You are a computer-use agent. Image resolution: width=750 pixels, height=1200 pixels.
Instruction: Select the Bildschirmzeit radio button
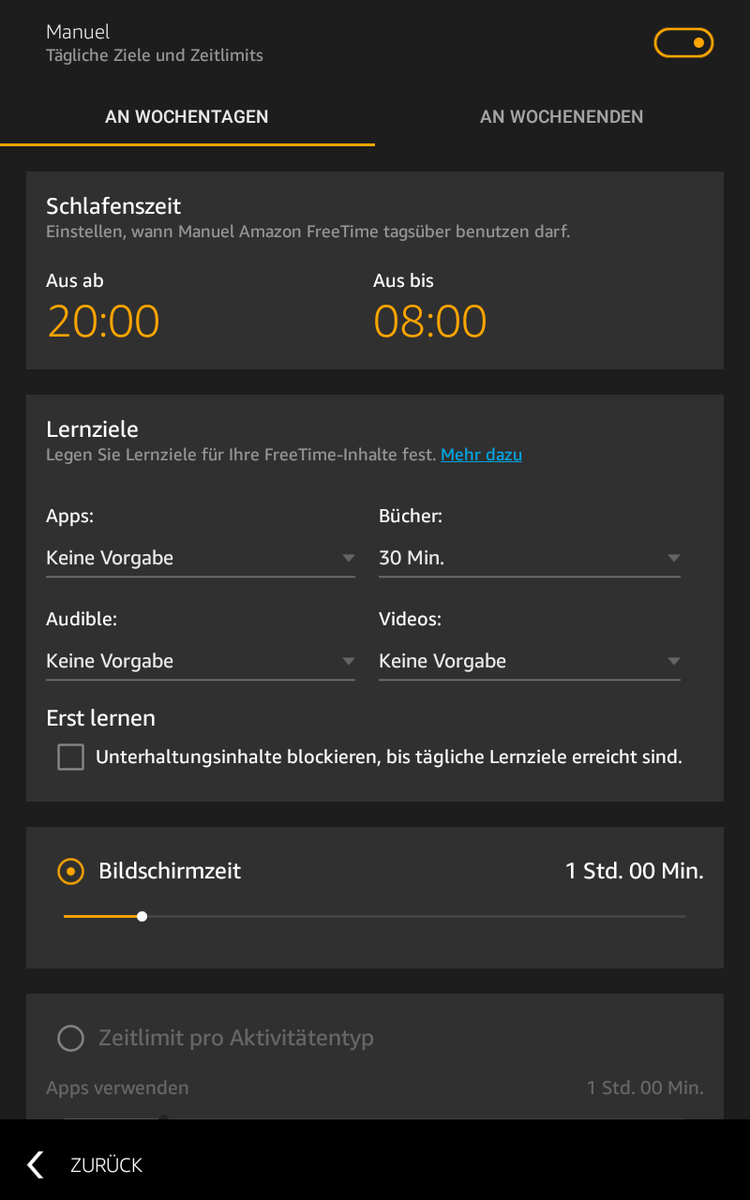click(71, 871)
